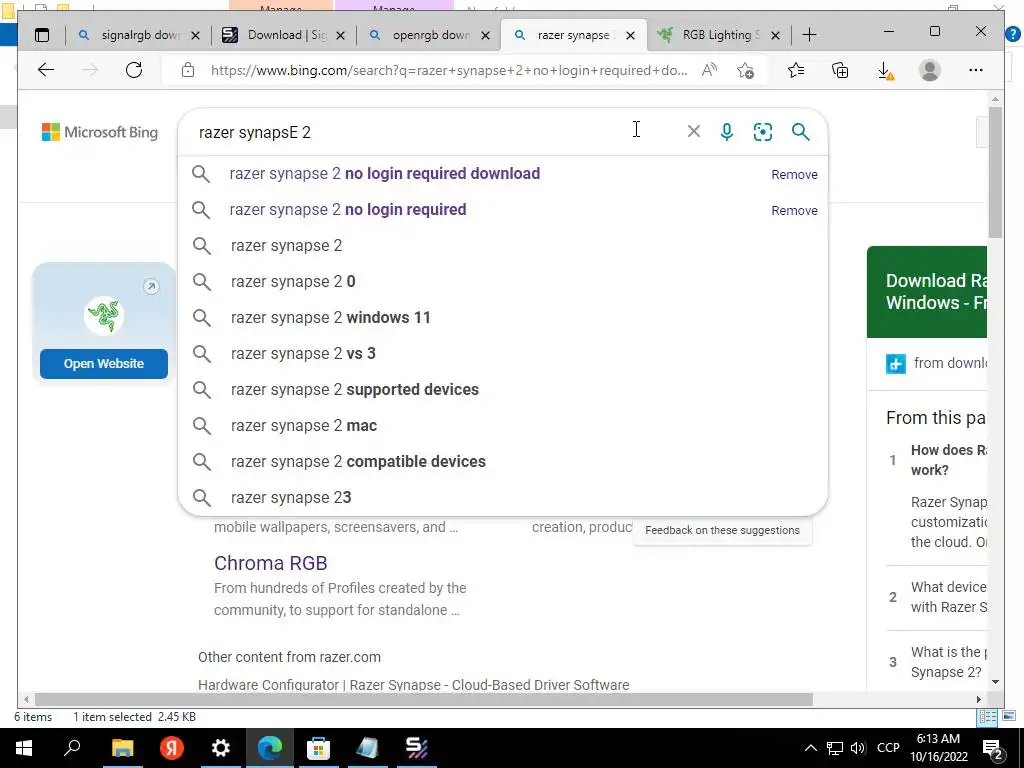Remove 'no login required' history suggestion
This screenshot has height=768, width=1024.
click(x=794, y=210)
